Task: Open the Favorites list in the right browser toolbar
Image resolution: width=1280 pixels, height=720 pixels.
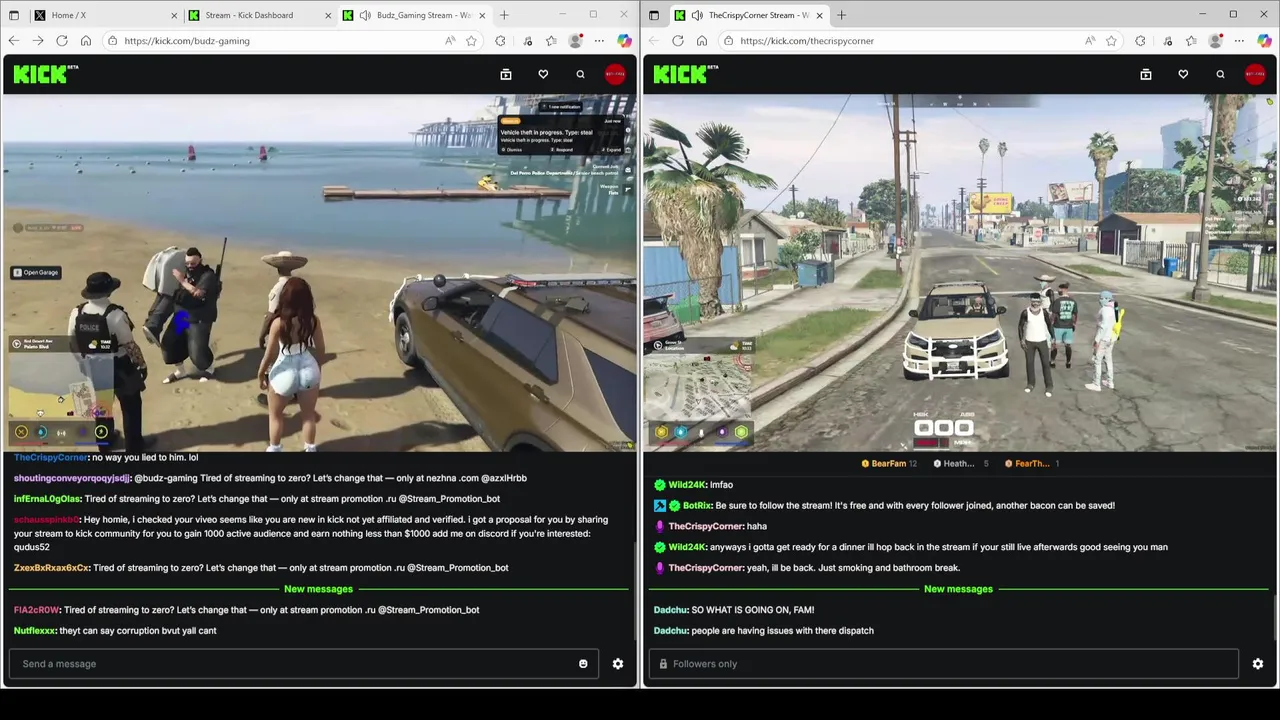Action: [x=1191, y=41]
